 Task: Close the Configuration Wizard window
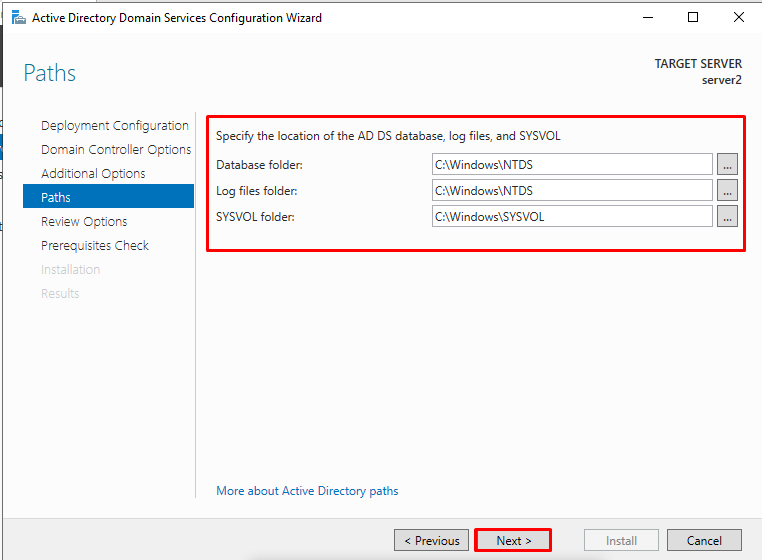tap(739, 18)
